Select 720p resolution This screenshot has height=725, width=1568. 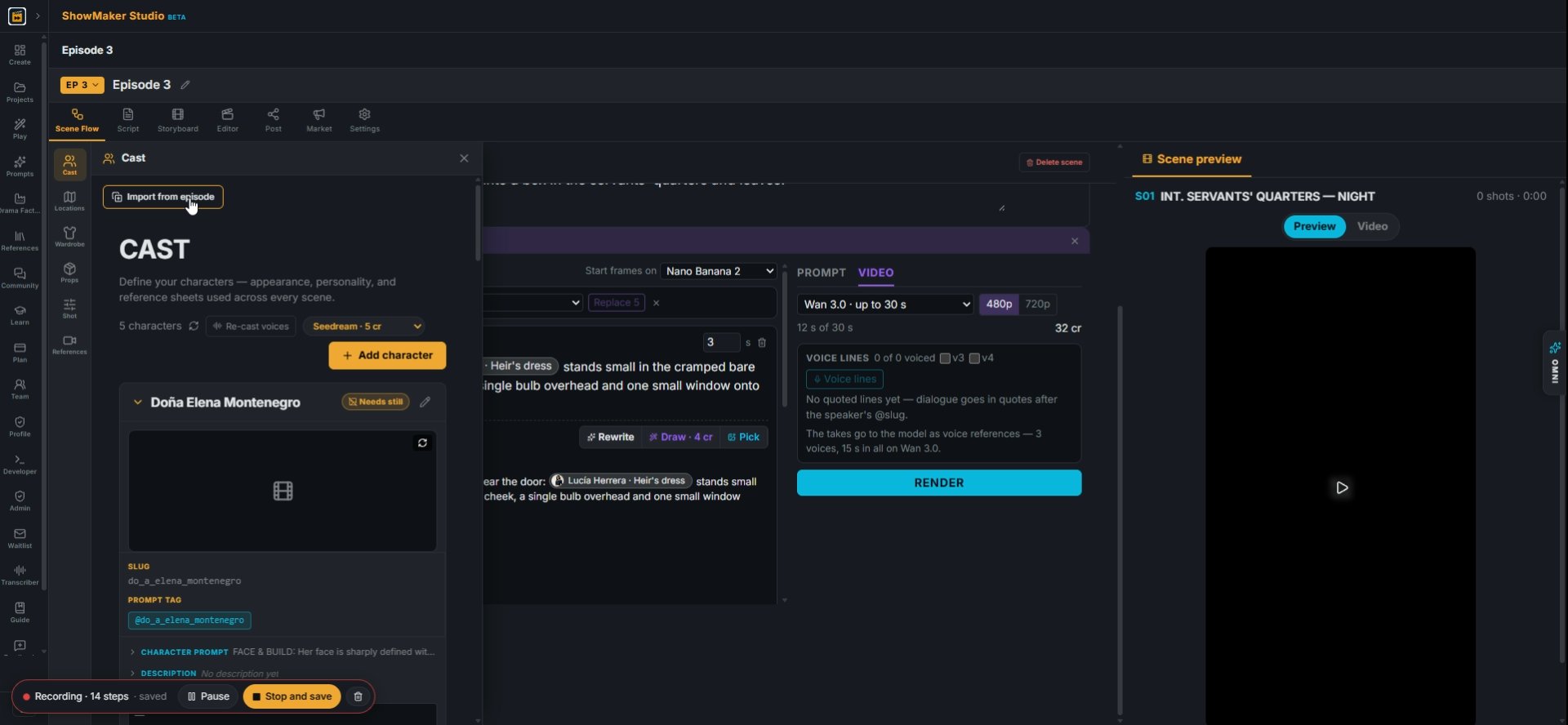point(1037,305)
